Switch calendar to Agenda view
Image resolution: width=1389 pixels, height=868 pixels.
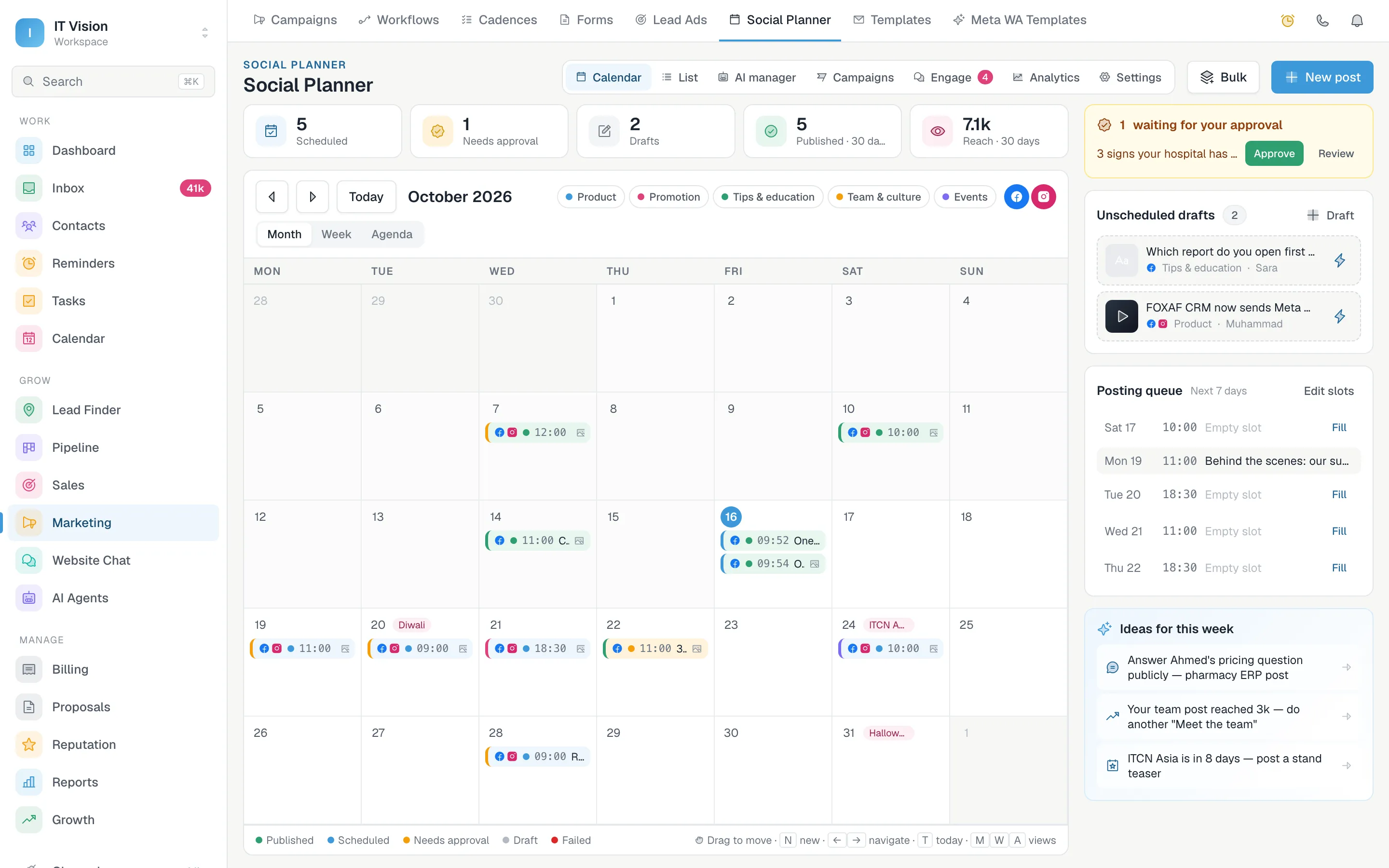(392, 234)
